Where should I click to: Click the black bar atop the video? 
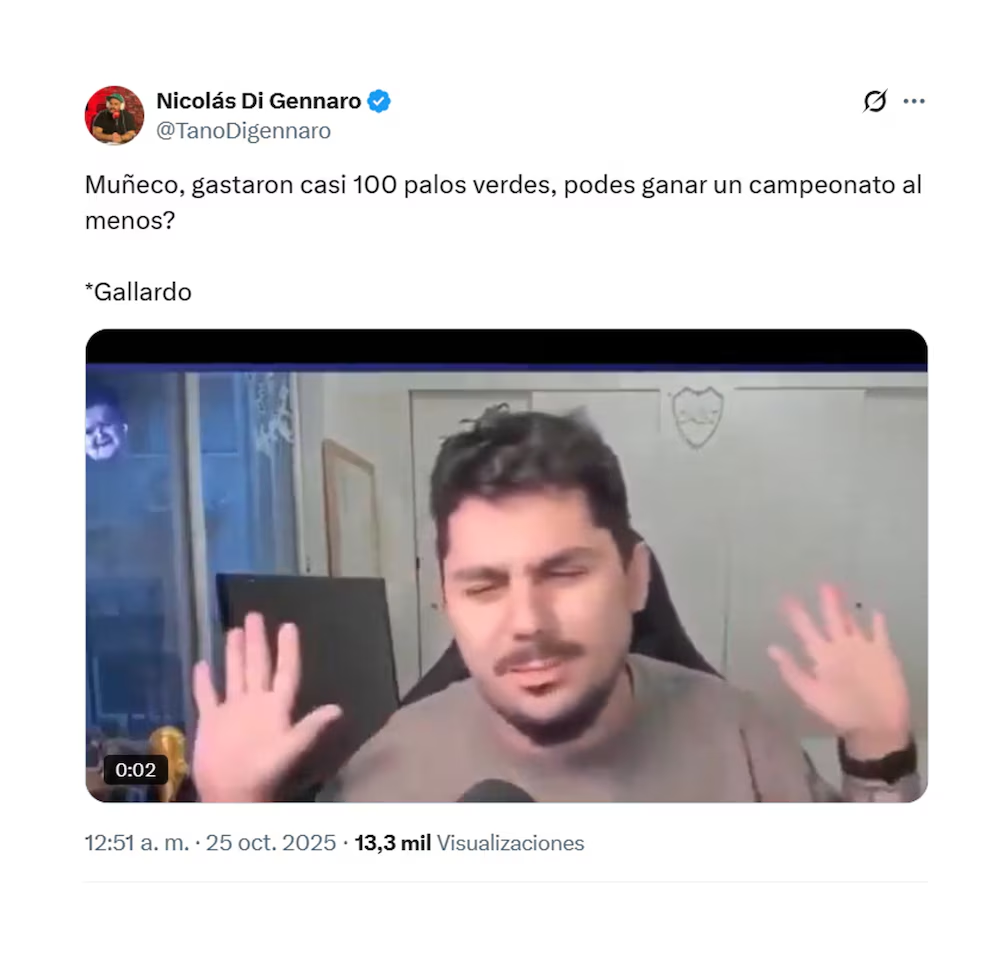click(x=506, y=346)
